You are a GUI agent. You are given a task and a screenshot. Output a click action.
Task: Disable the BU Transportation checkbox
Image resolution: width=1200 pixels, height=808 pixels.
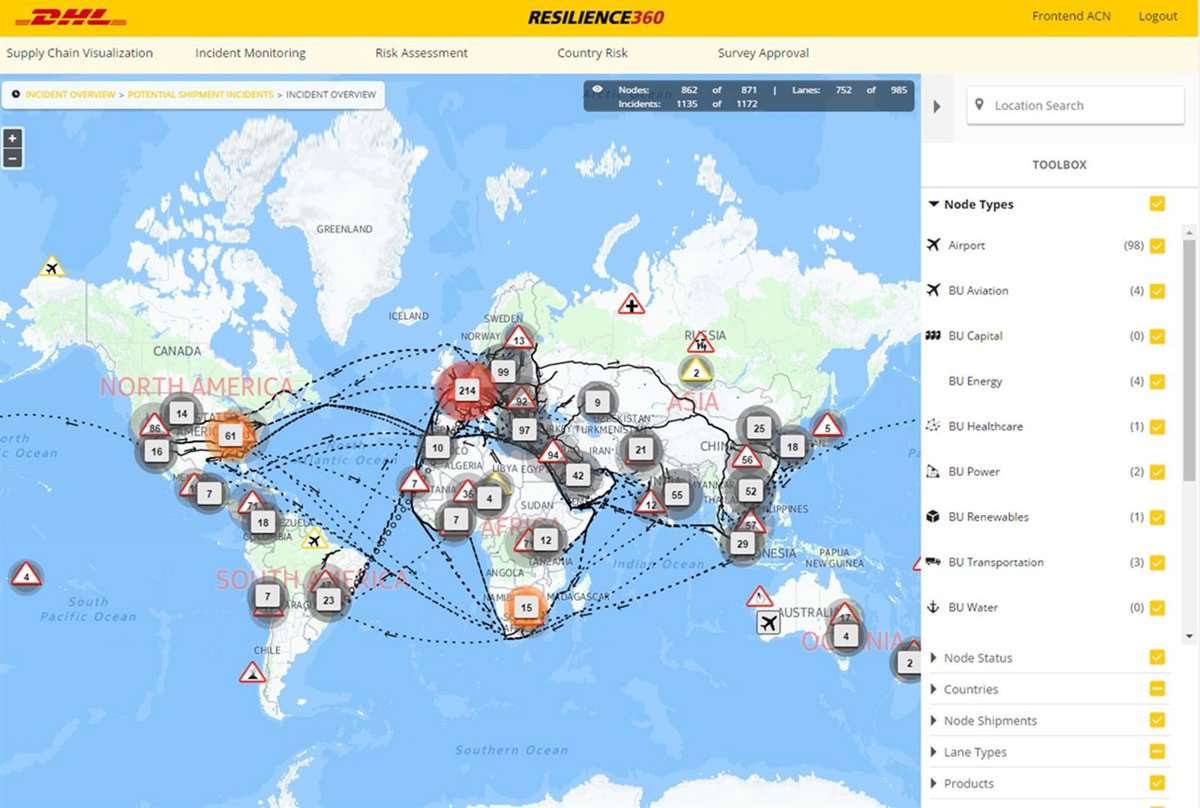[x=1157, y=563]
